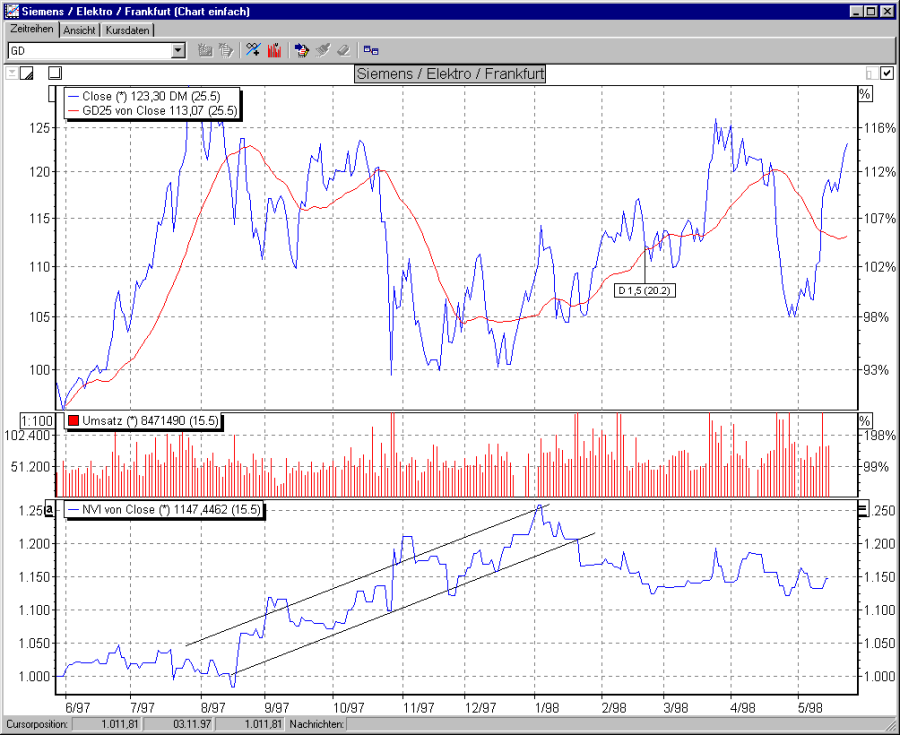
Task: Click the diagonal-fill style box above the chart
Action: (x=27, y=73)
